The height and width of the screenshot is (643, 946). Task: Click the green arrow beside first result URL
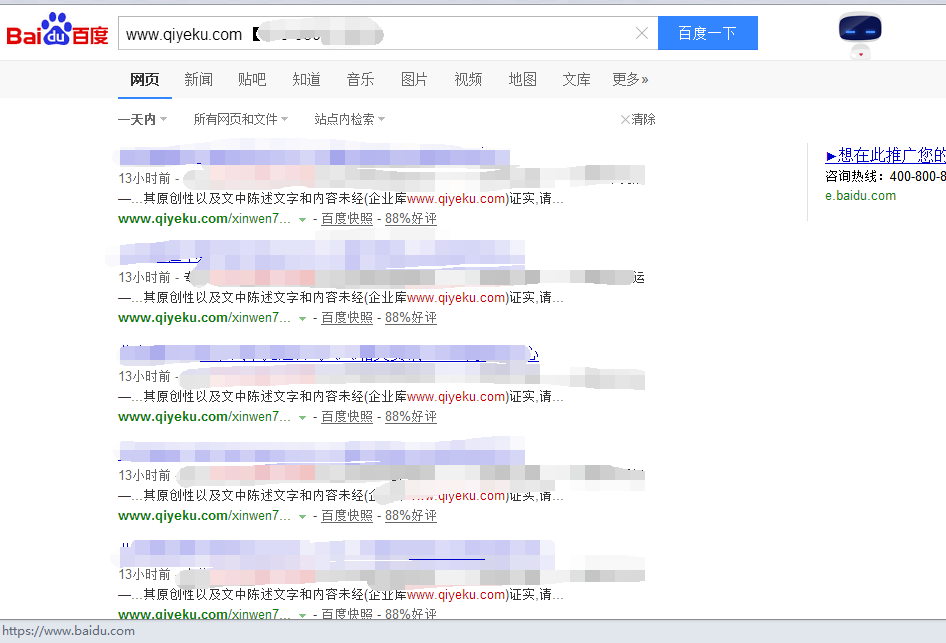pos(302,219)
